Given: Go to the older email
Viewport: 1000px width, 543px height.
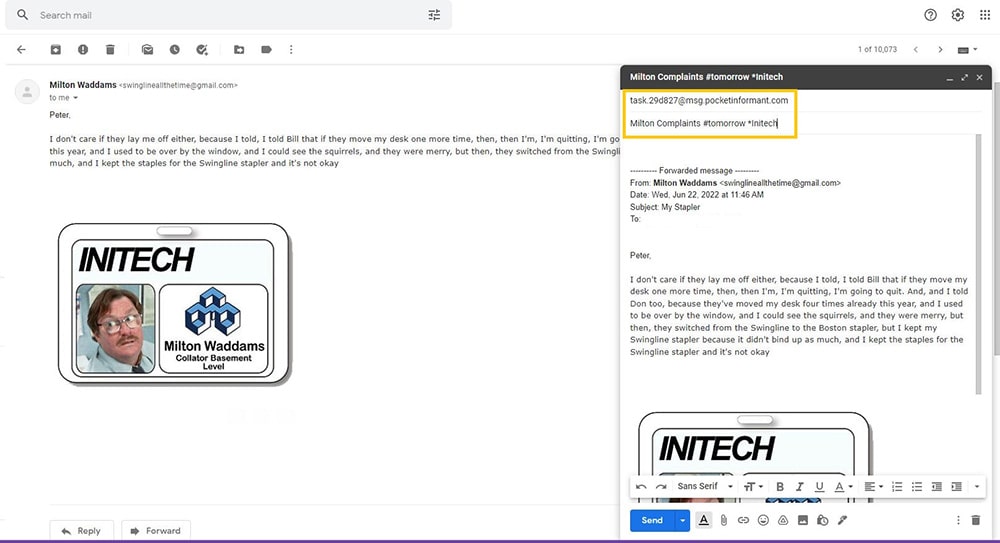Looking at the screenshot, I should (940, 49).
